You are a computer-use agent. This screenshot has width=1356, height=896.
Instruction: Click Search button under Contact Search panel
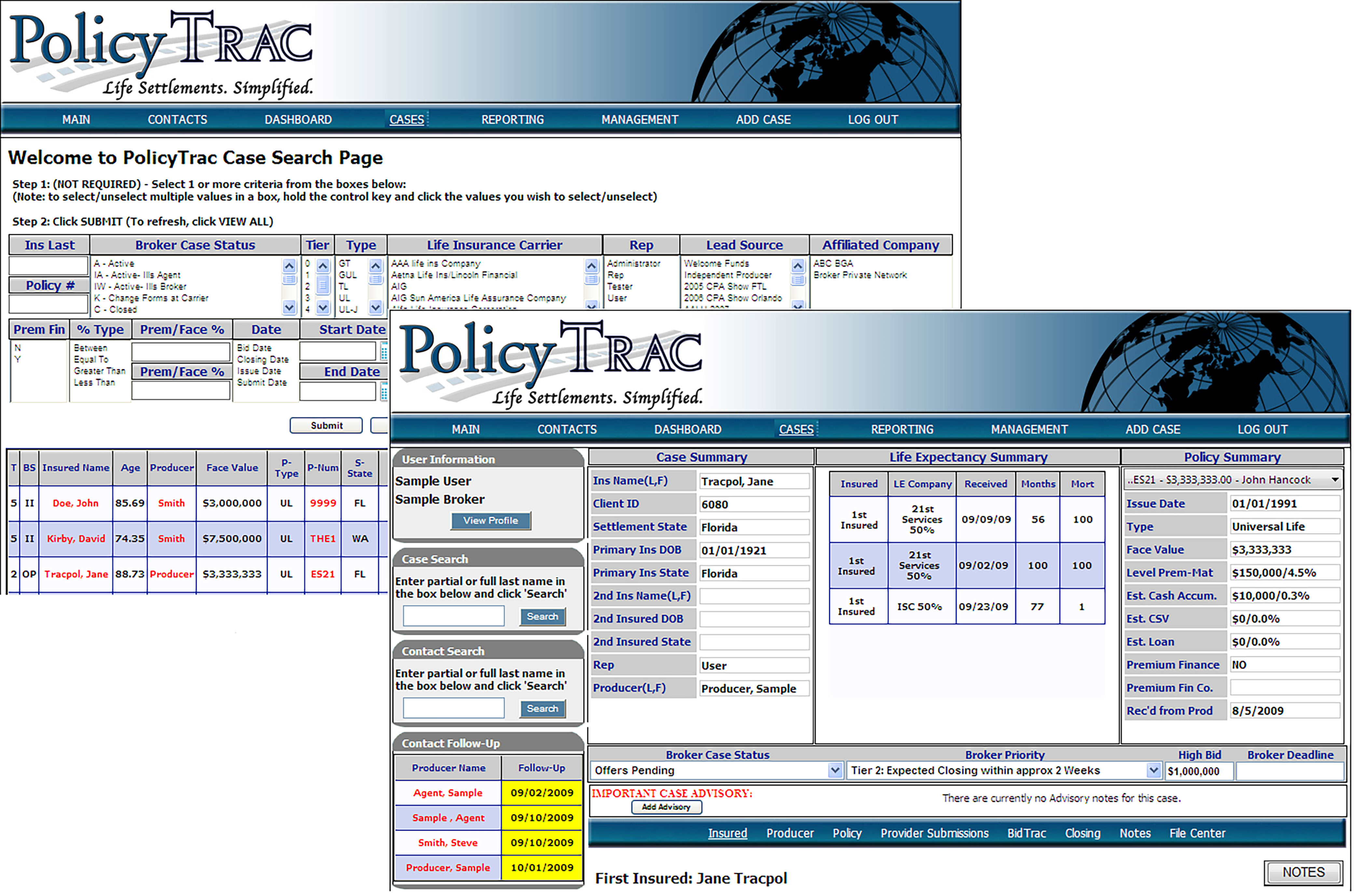pos(542,709)
